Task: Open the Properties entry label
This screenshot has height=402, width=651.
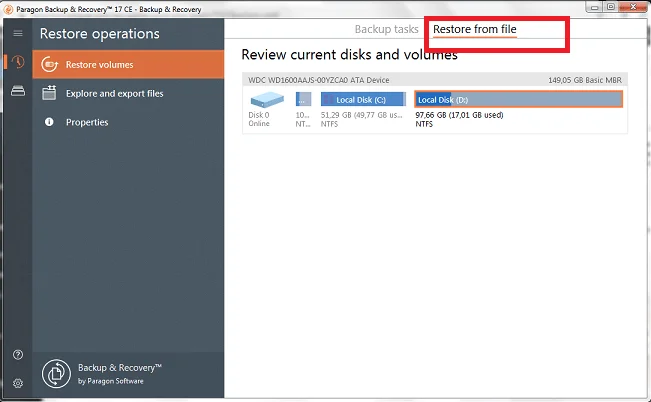Action: [87, 122]
